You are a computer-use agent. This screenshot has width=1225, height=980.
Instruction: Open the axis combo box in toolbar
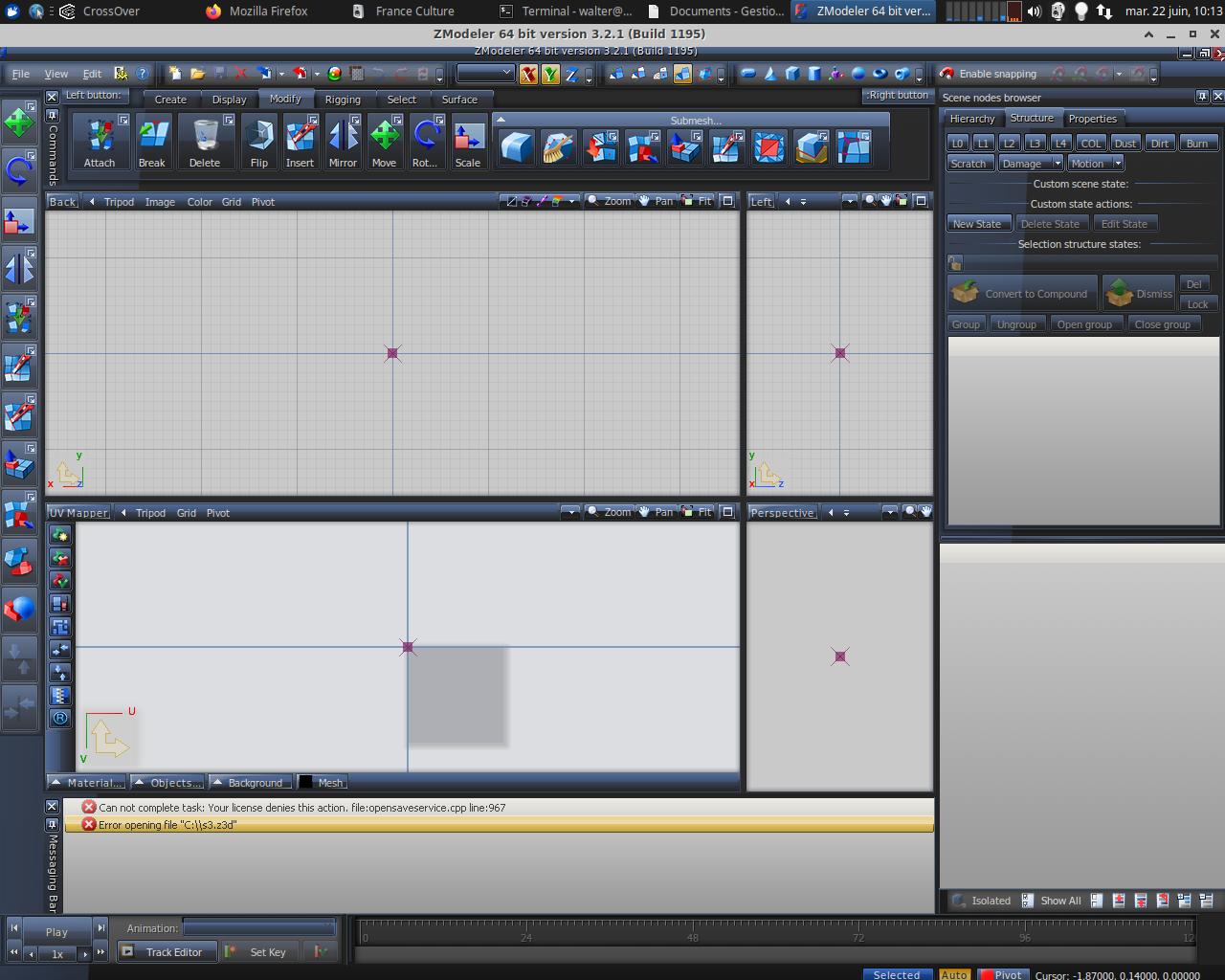click(486, 74)
